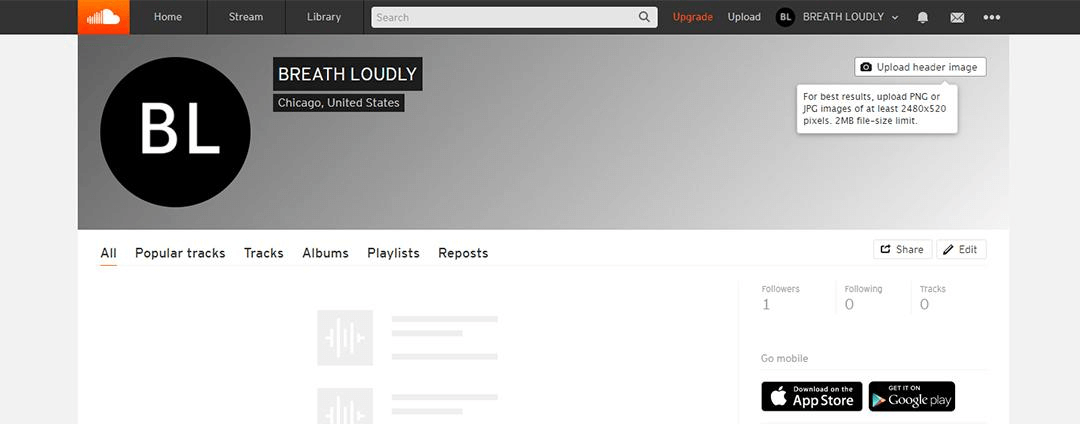Viewport: 1080px width, 424px height.
Task: Click the Upgrade link
Action: (692, 17)
